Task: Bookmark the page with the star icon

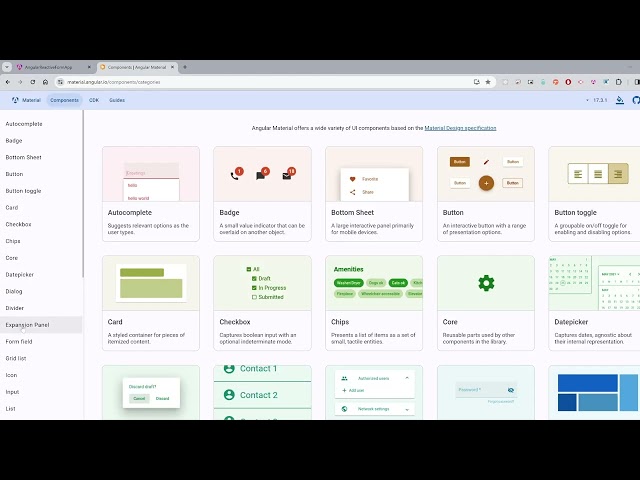Action: click(x=488, y=82)
